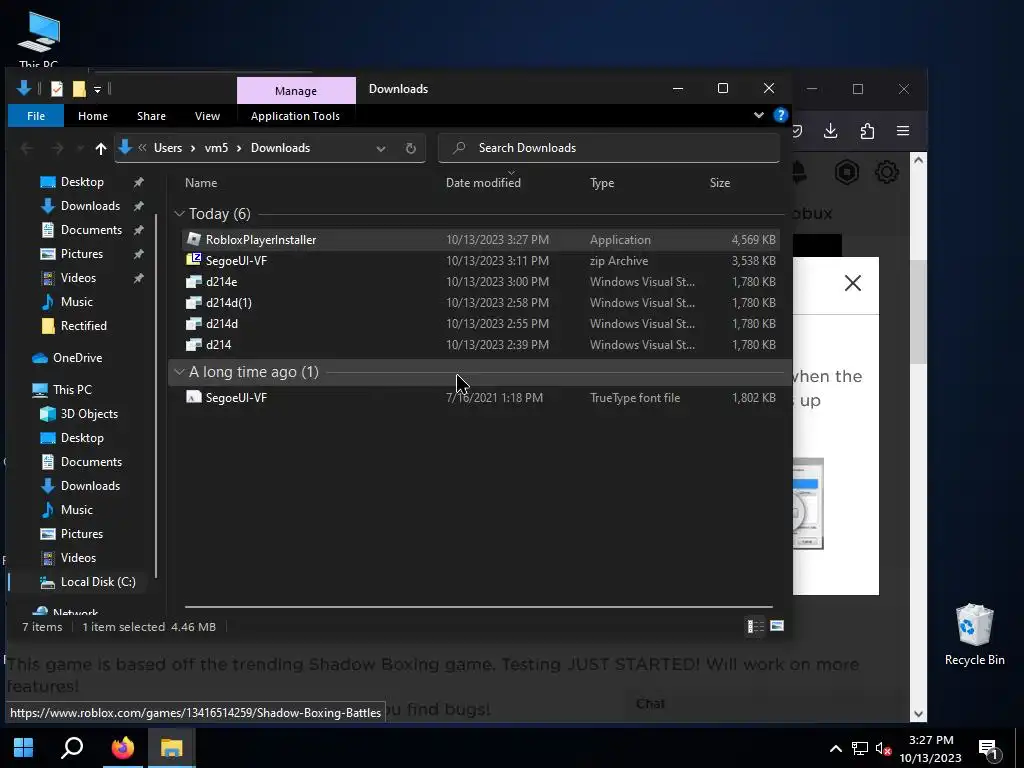The width and height of the screenshot is (1024, 768).
Task: Open Roblox settings gear icon
Action: point(887,172)
